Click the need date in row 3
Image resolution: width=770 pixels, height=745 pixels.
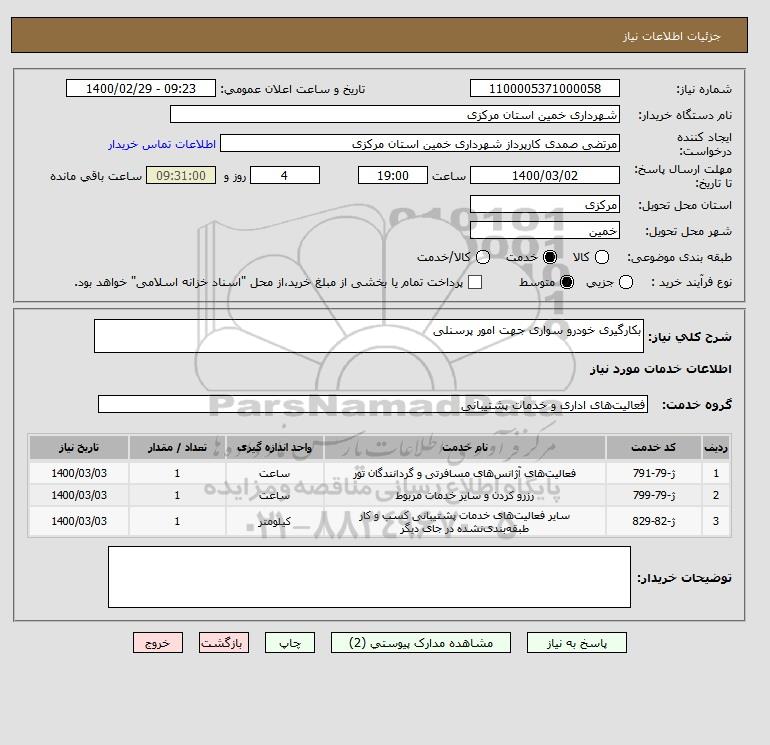point(79,522)
